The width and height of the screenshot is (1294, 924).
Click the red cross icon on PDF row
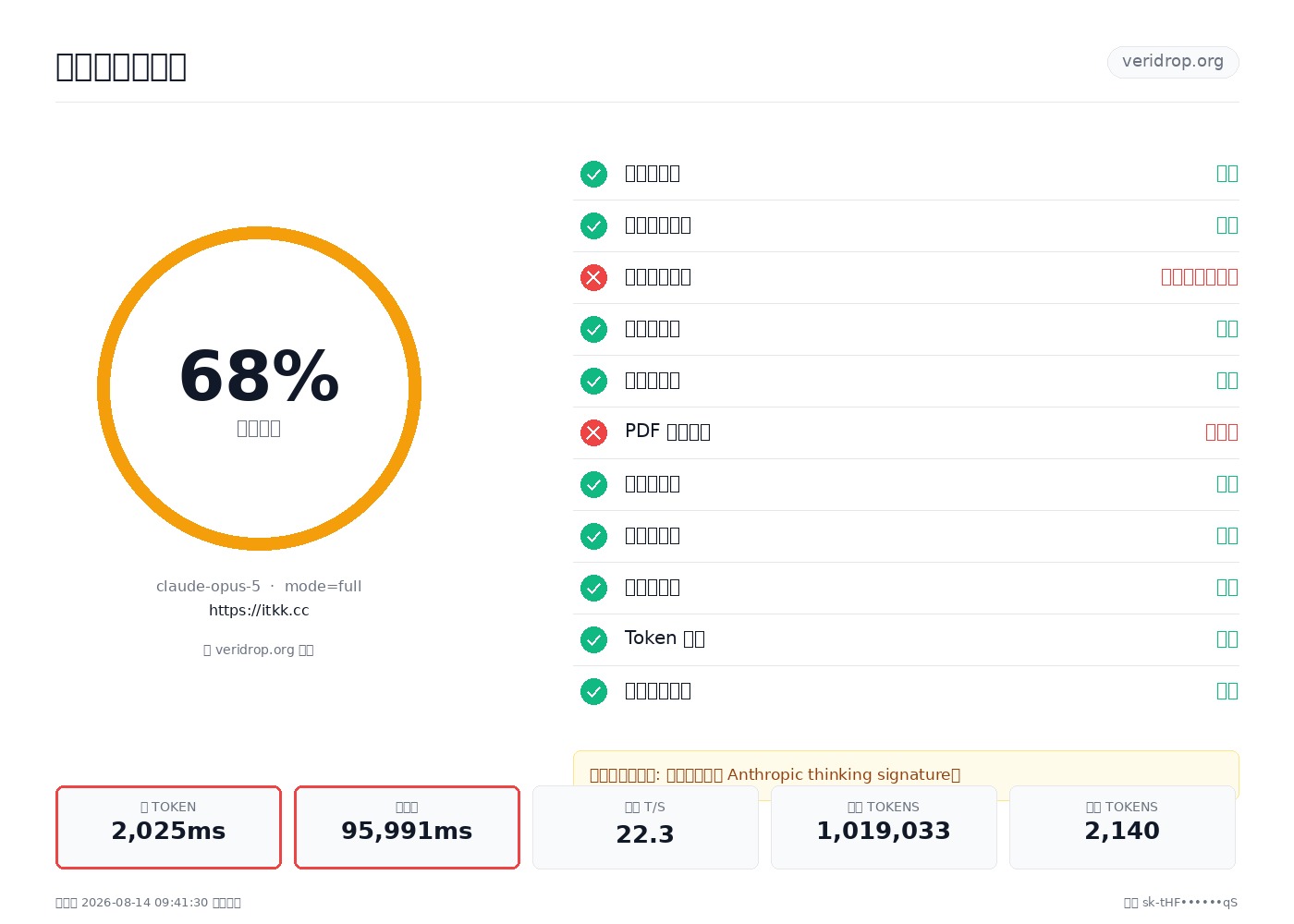(x=593, y=432)
